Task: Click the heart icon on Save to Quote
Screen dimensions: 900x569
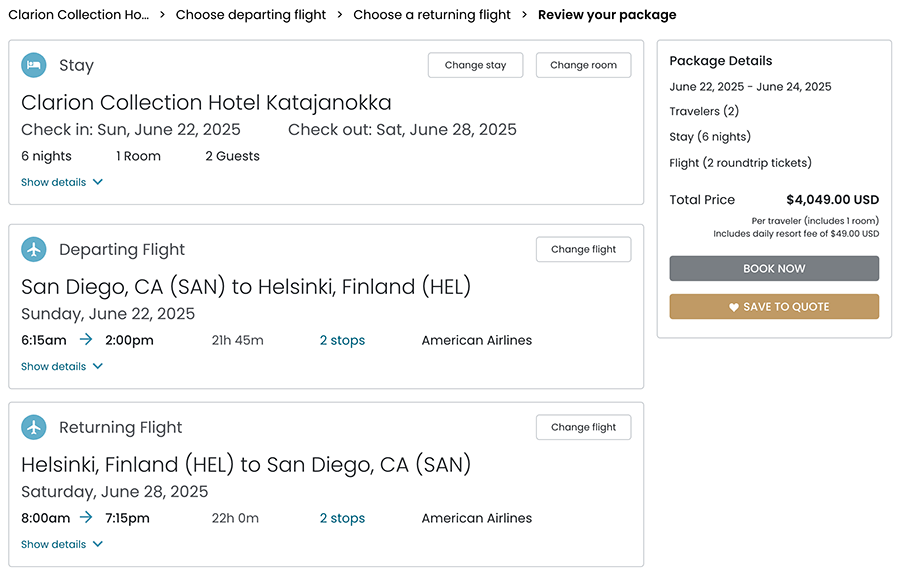Action: click(734, 307)
